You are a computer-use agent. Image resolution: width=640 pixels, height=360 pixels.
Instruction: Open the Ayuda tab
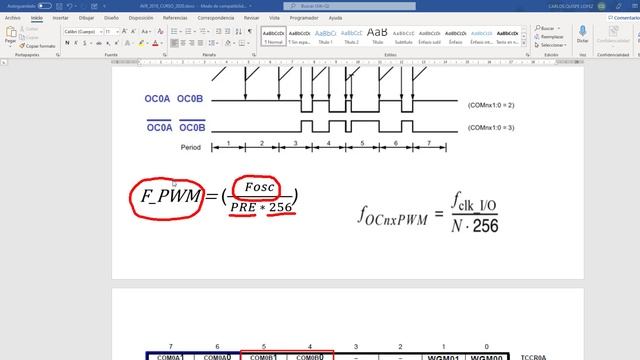point(335,18)
